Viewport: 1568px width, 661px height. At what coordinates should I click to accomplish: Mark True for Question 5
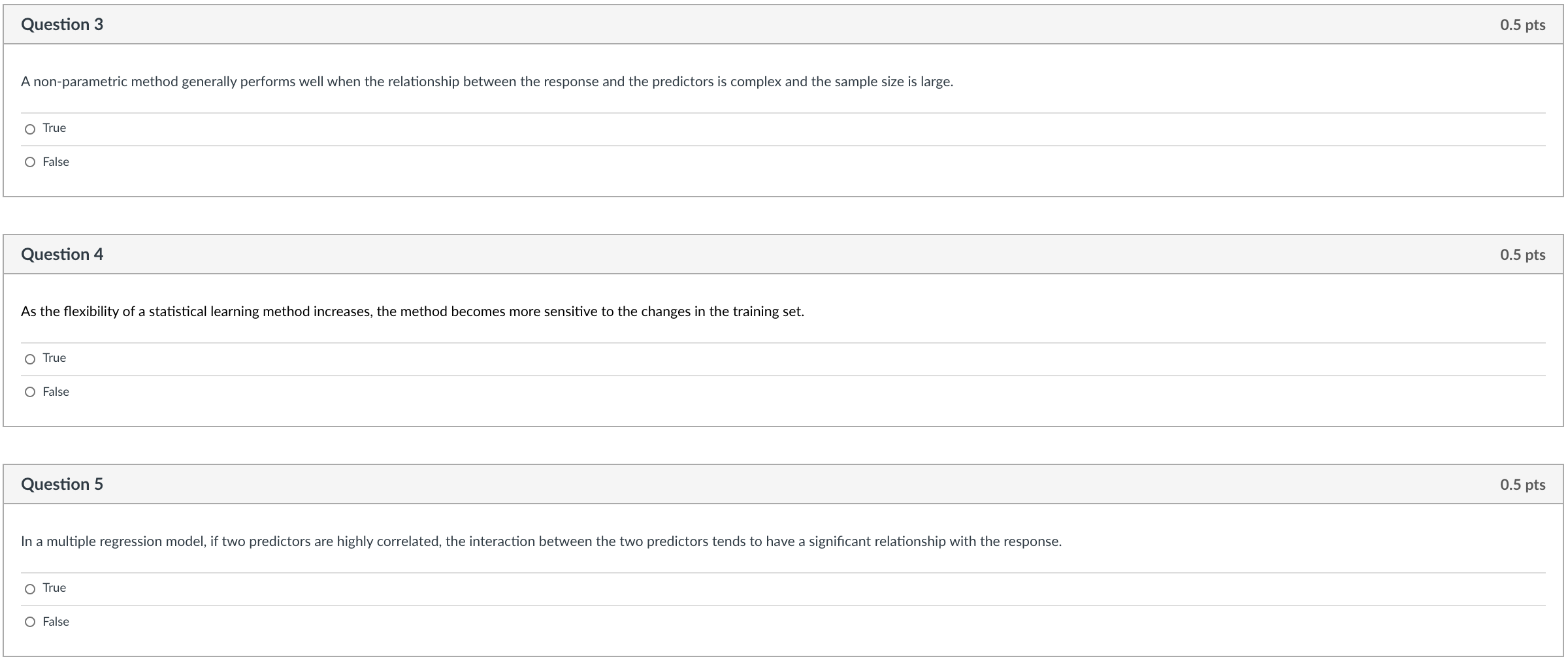click(x=30, y=589)
